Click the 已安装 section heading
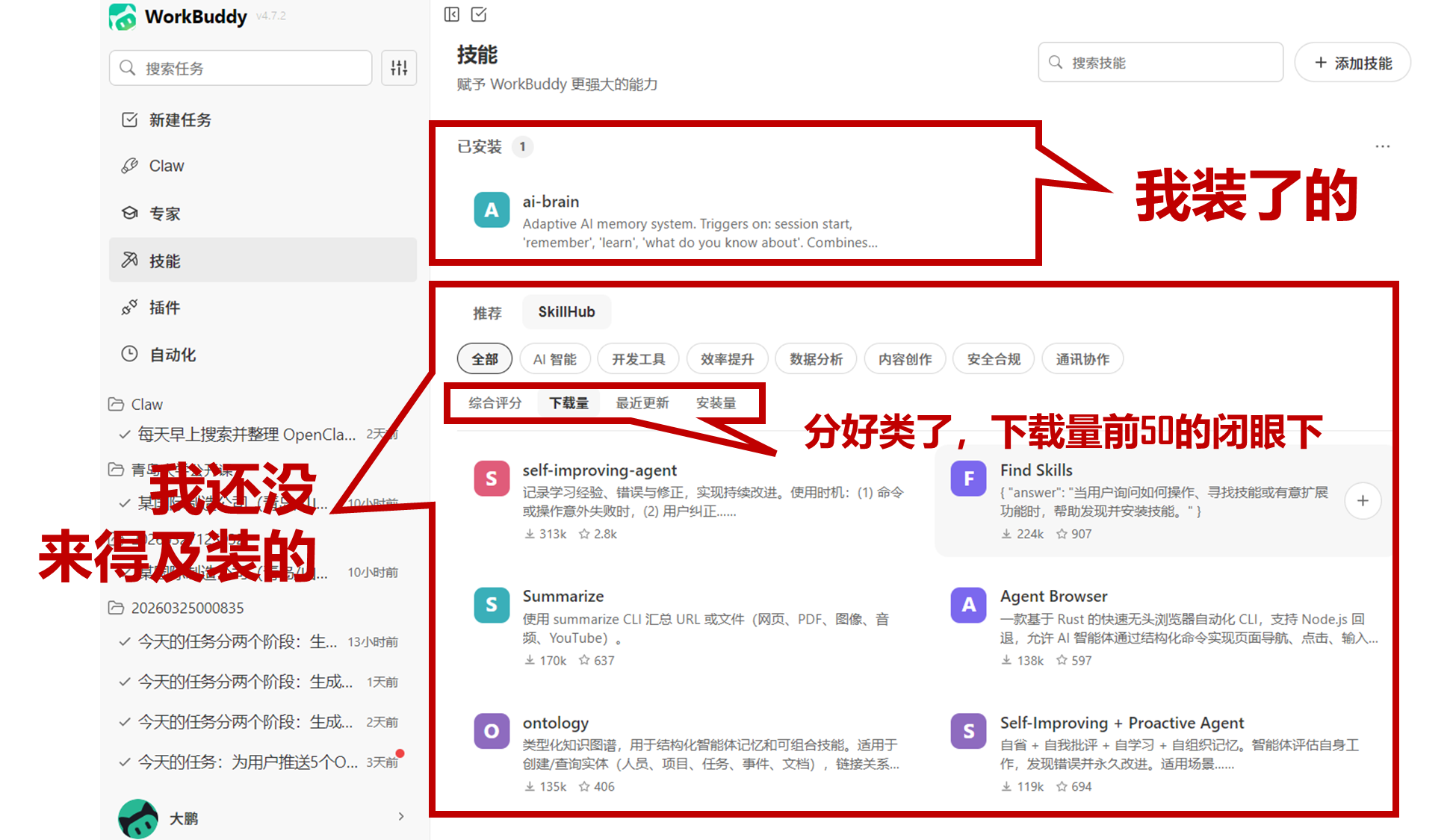Image resolution: width=1453 pixels, height=840 pixels. (479, 146)
